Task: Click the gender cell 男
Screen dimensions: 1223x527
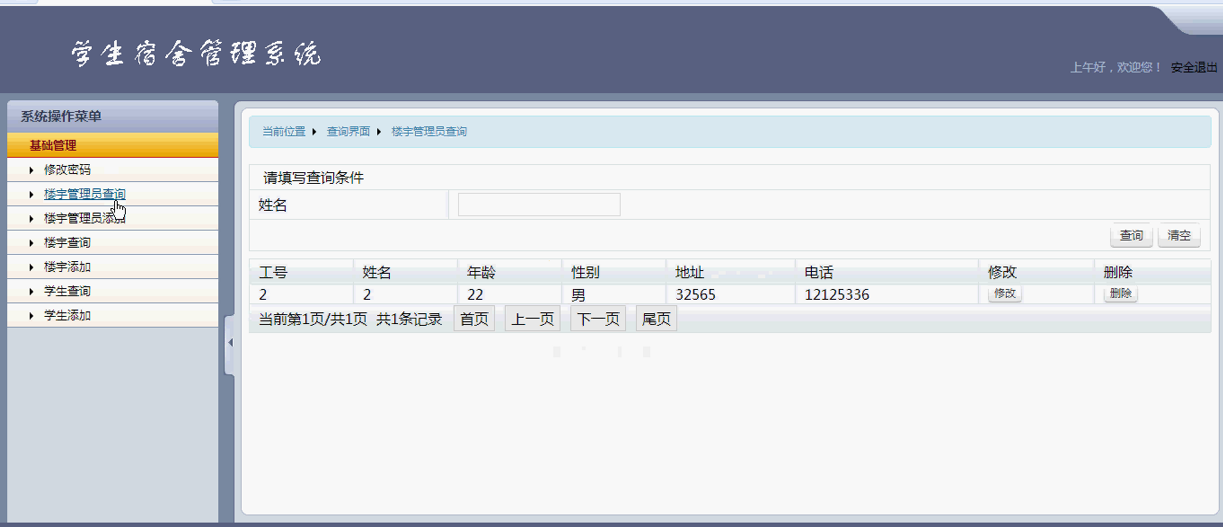Action: coord(578,295)
